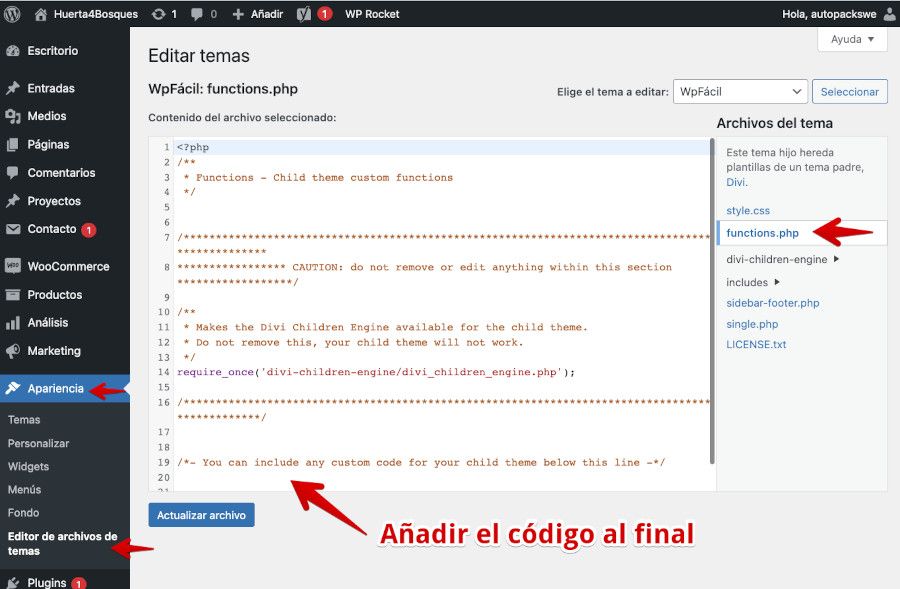This screenshot has height=589, width=900.
Task: Open the comments bubble icon in admin bar
Action: pyautogui.click(x=197, y=14)
